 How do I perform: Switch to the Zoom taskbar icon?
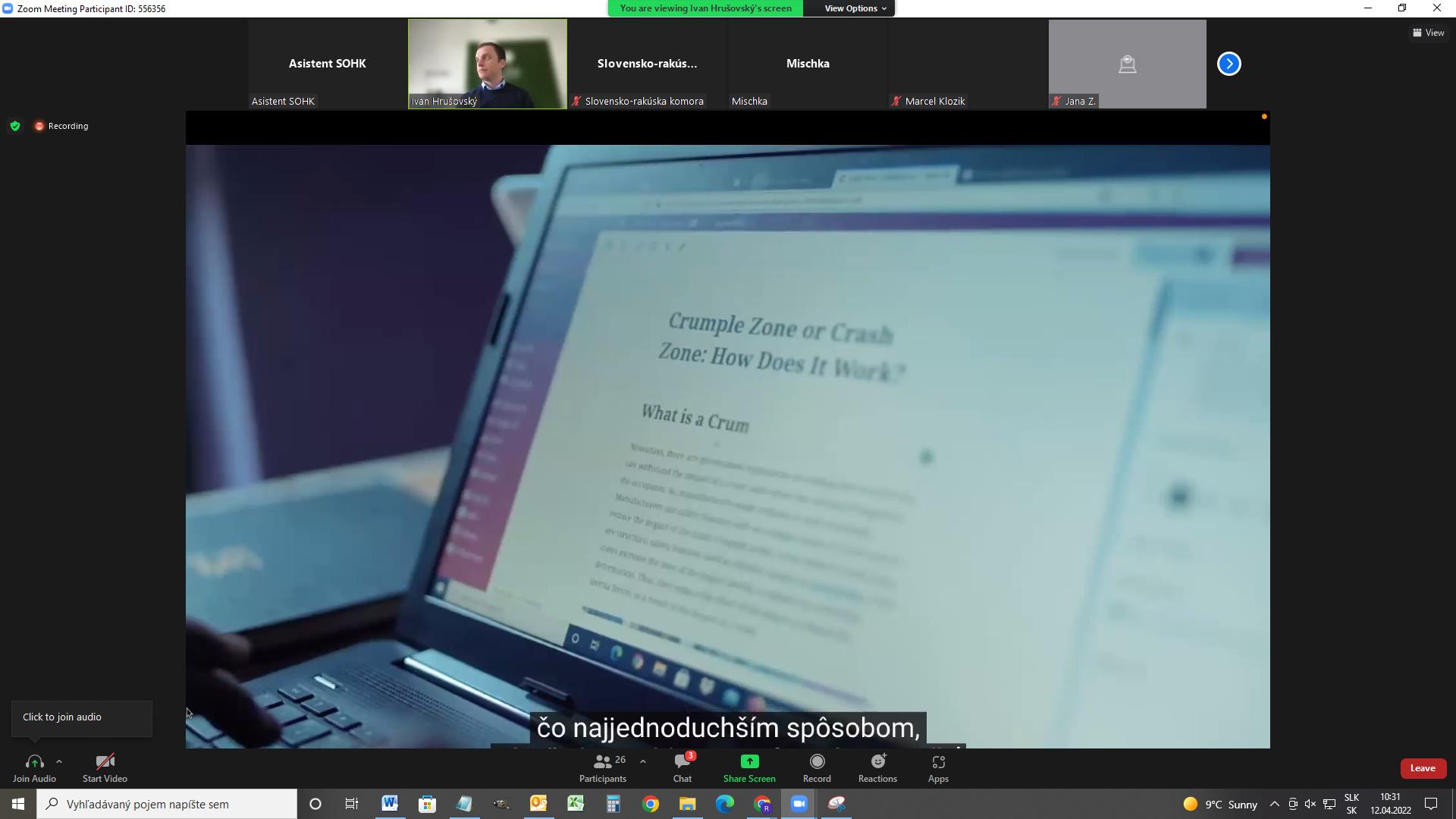pyautogui.click(x=799, y=804)
